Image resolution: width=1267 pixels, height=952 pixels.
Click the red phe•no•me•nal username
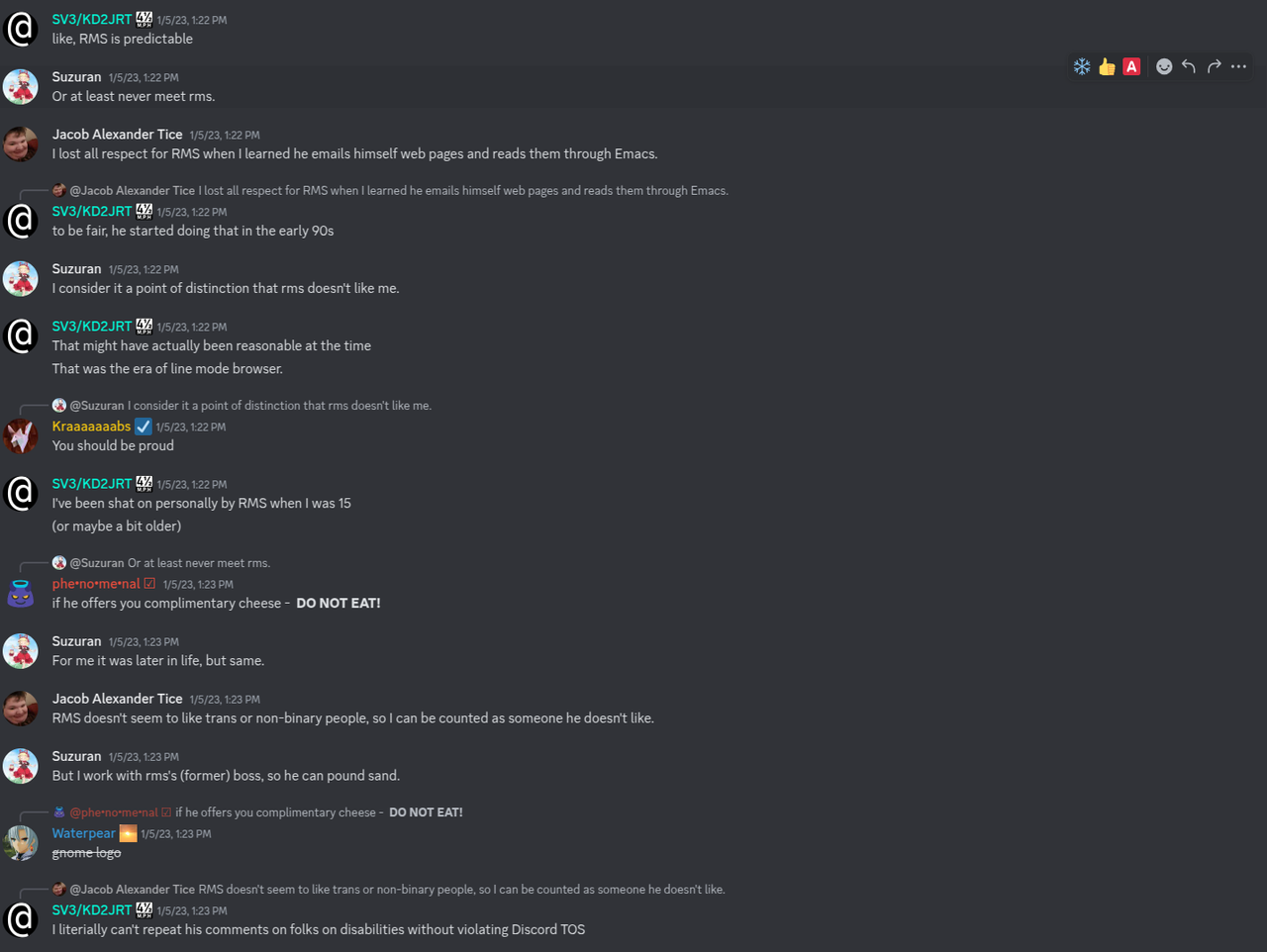[x=96, y=584]
